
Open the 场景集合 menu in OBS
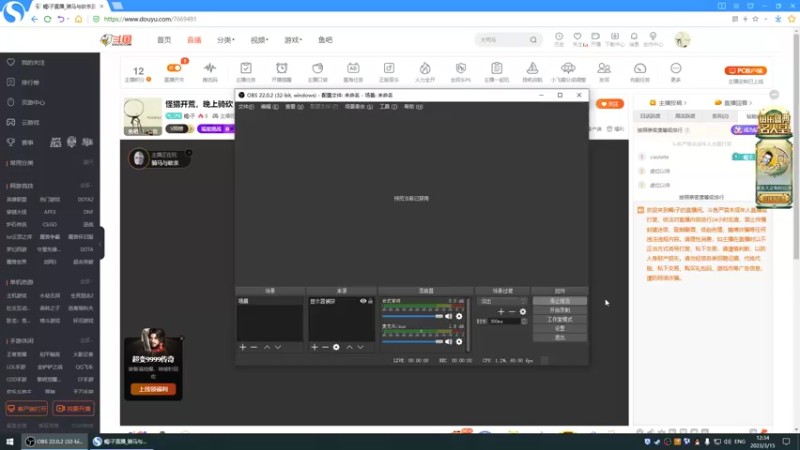pyautogui.click(x=359, y=107)
